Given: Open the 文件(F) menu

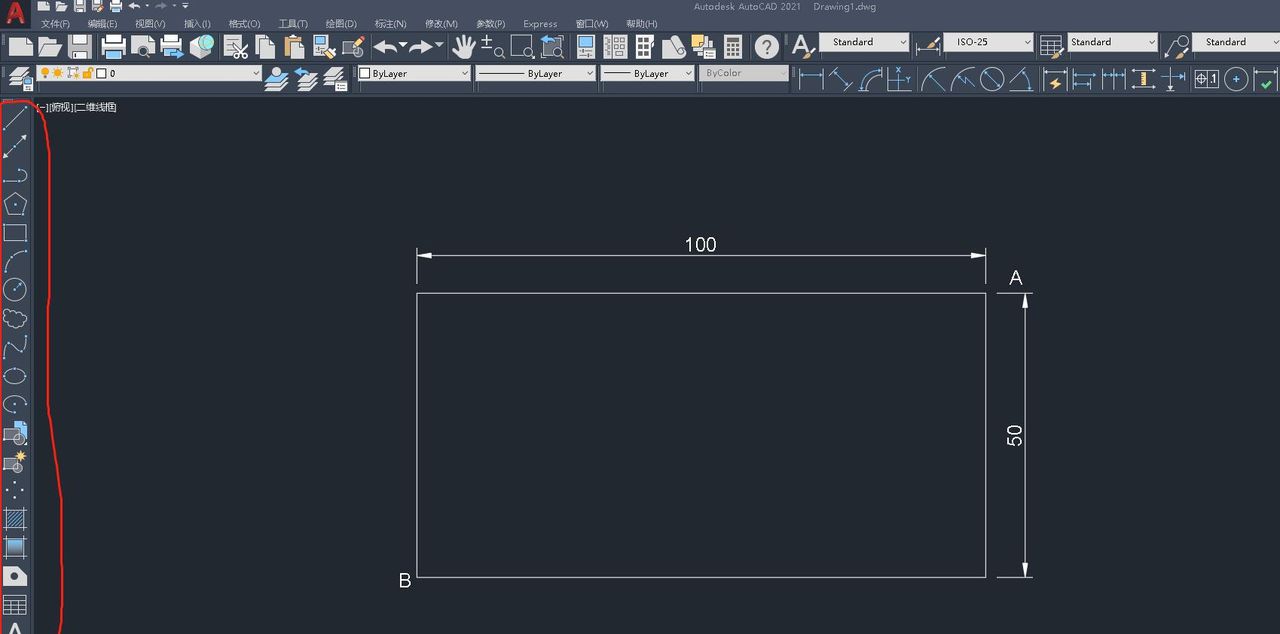Looking at the screenshot, I should pyautogui.click(x=55, y=24).
